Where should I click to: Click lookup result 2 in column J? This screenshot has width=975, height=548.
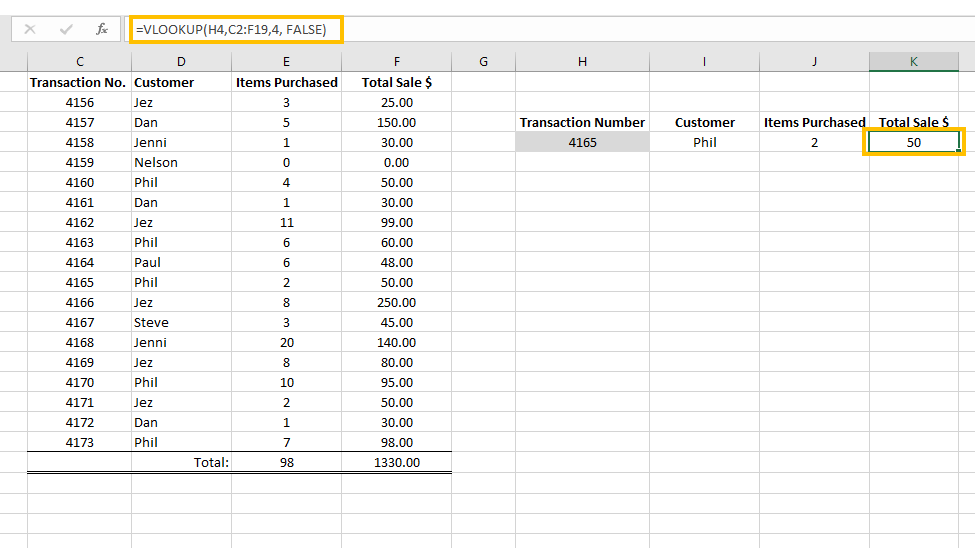[814, 142]
